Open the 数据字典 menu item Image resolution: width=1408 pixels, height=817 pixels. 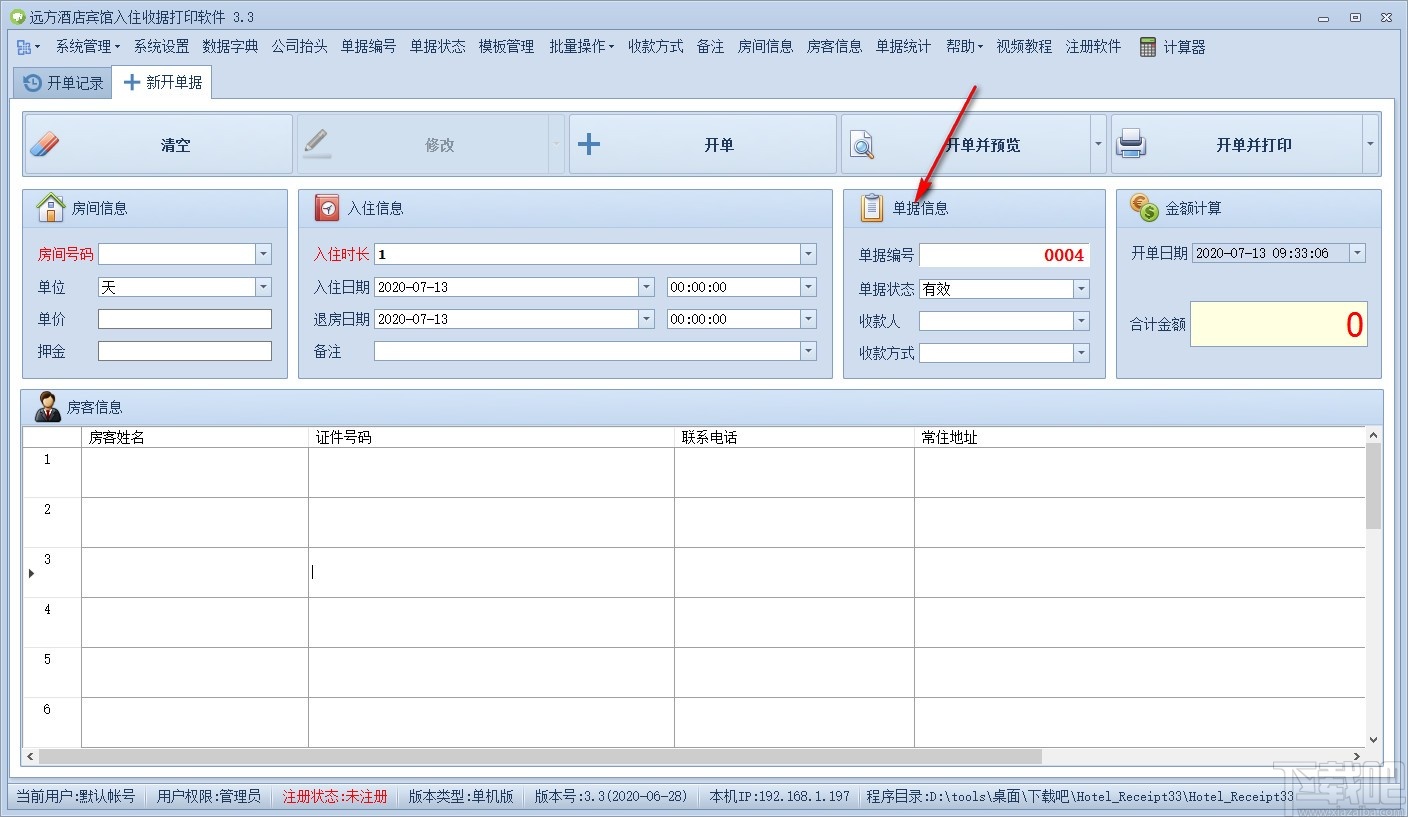coord(230,47)
